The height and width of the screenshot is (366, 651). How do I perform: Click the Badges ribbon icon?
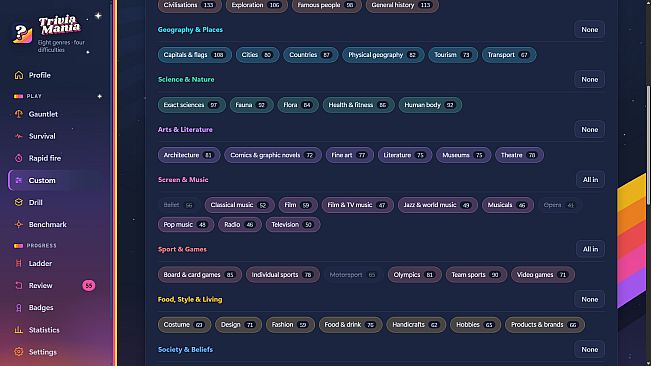tap(19, 307)
